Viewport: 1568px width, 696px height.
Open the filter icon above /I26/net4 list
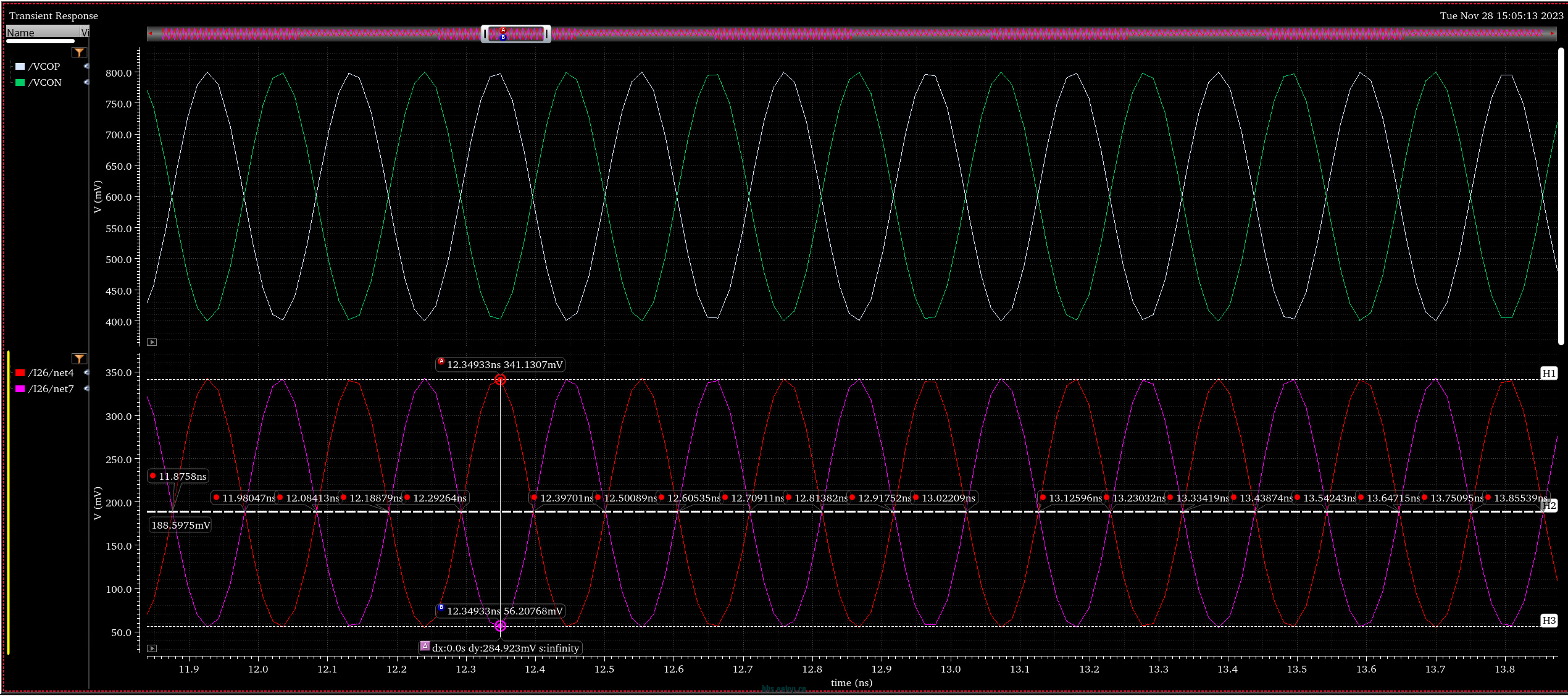click(79, 359)
